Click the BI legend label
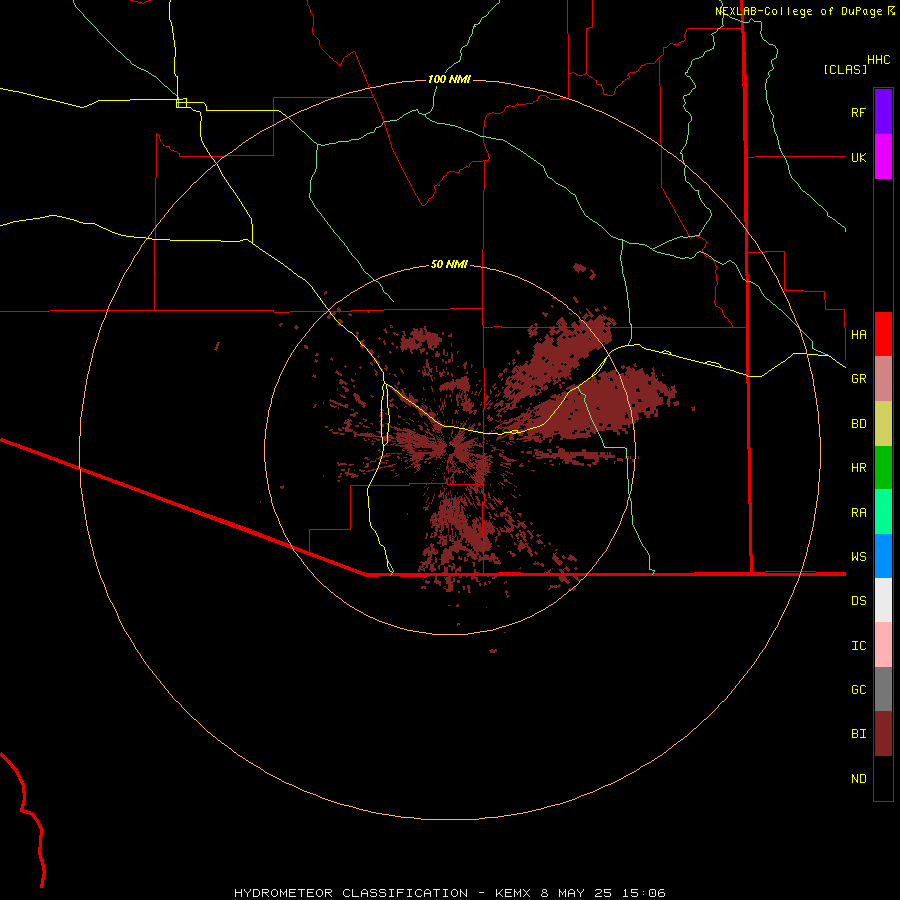The height and width of the screenshot is (900, 900). (x=858, y=734)
